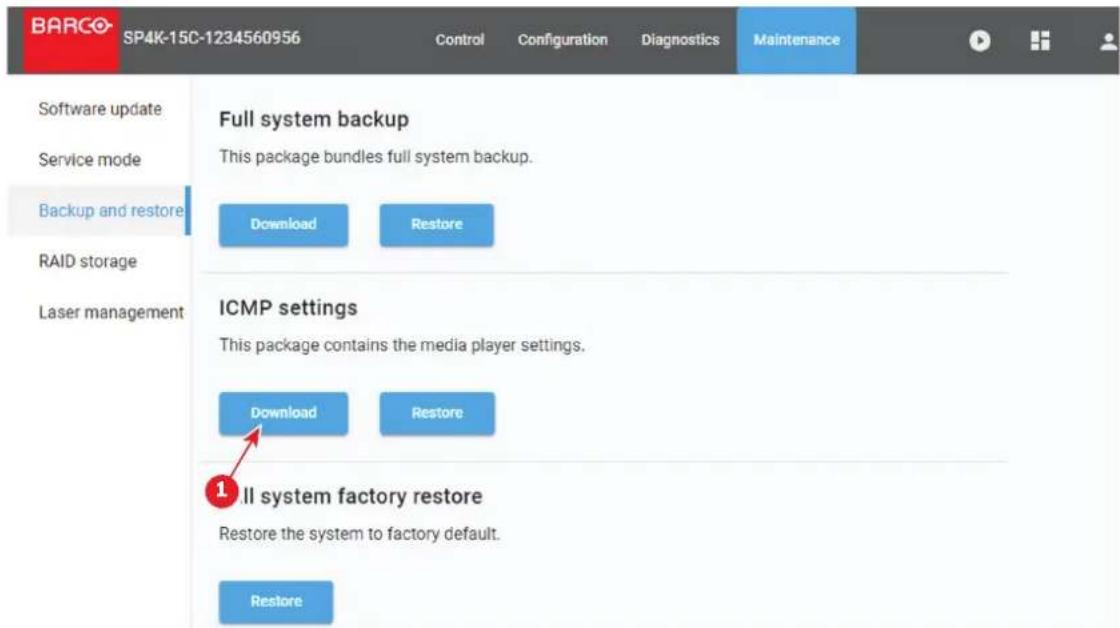Select Service mode in sidebar
Image resolution: width=1120 pixels, height=628 pixels.
coord(89,160)
